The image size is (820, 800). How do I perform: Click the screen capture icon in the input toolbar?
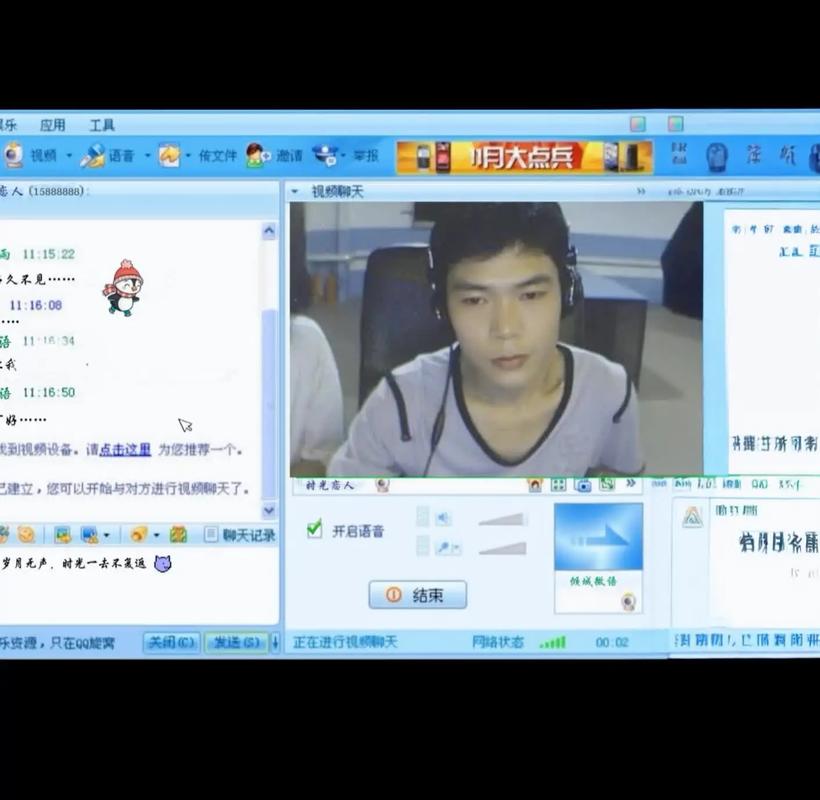point(89,534)
